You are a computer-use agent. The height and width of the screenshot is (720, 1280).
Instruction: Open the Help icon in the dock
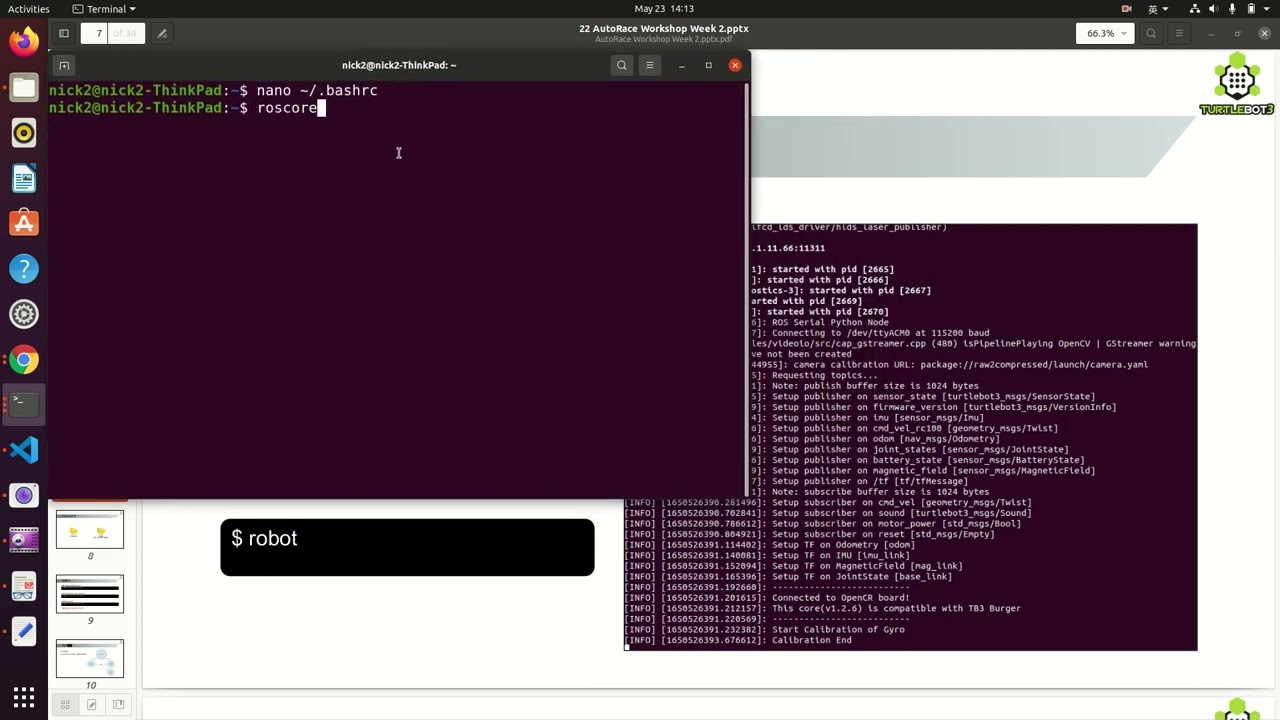[24, 269]
